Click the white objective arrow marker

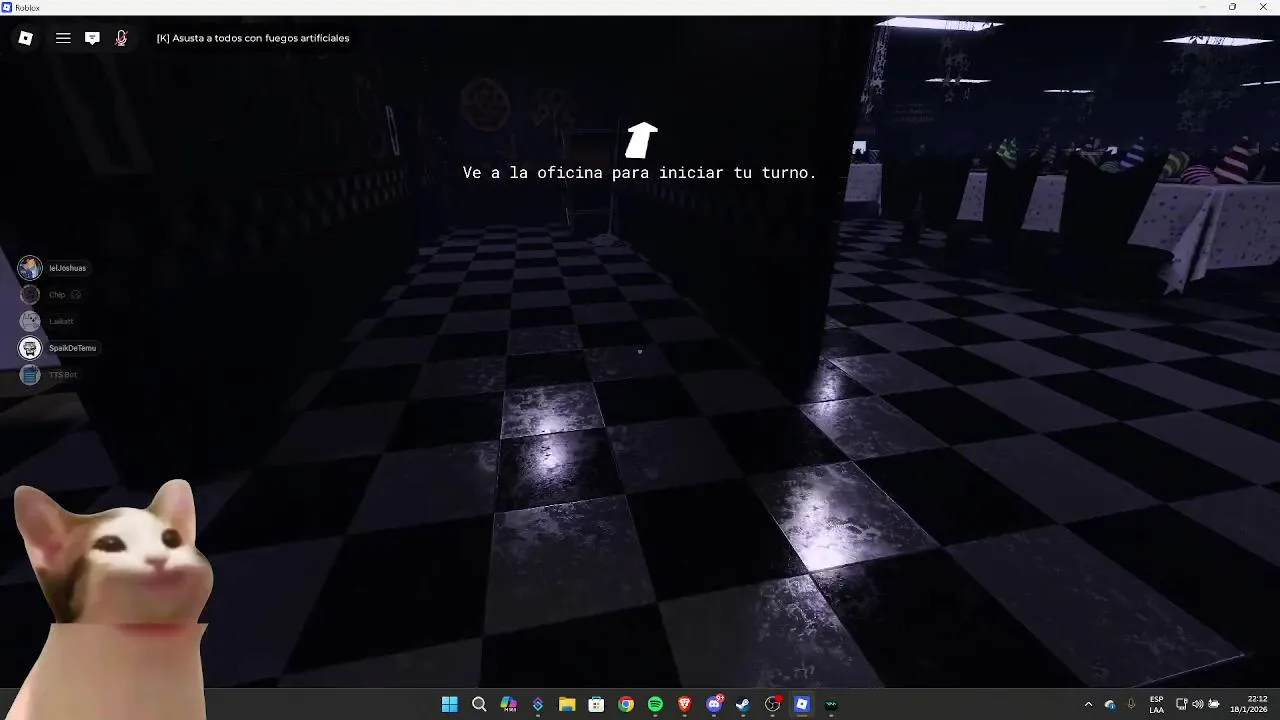(641, 140)
